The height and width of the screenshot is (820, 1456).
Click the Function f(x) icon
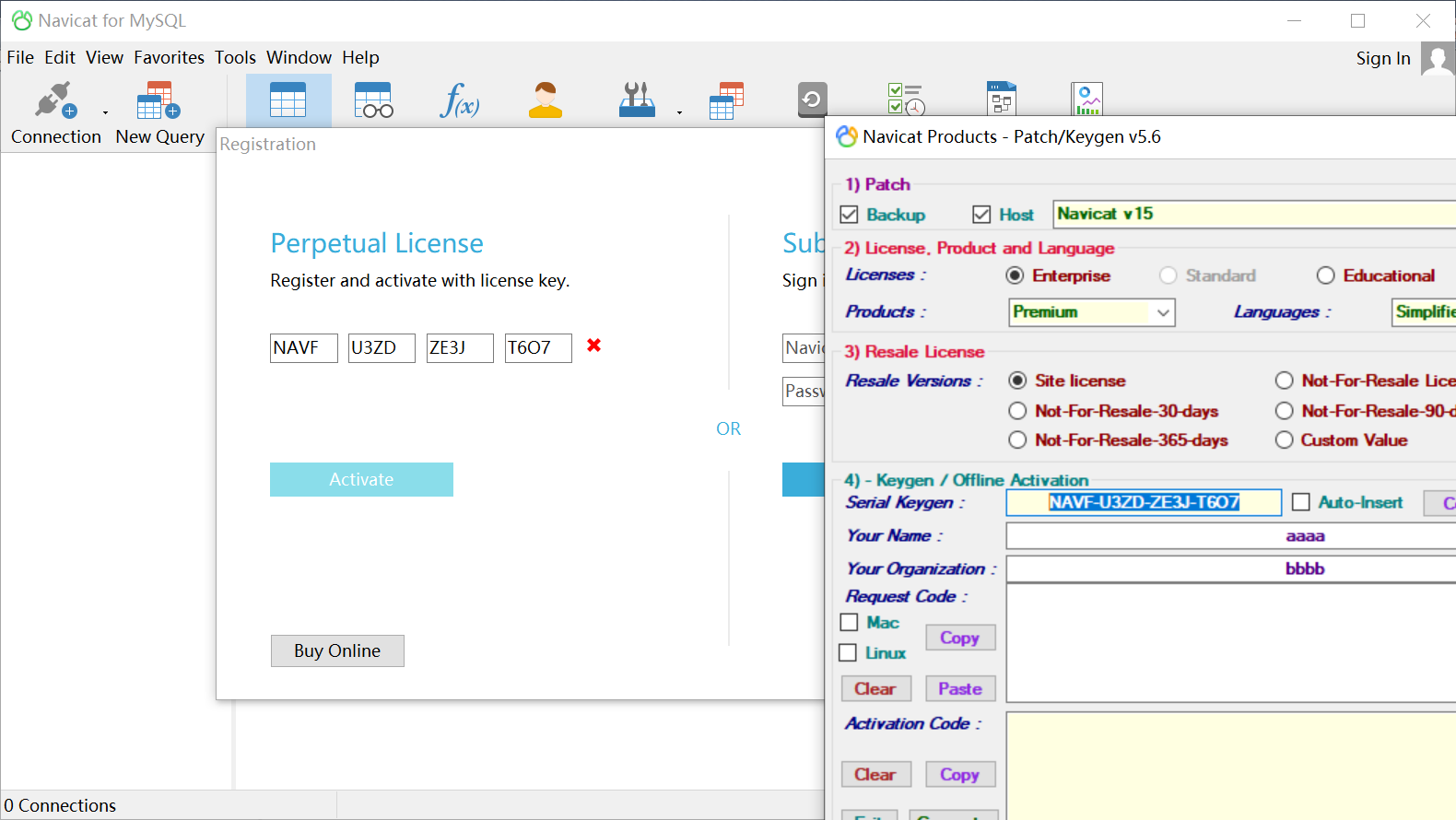pyautogui.click(x=460, y=100)
